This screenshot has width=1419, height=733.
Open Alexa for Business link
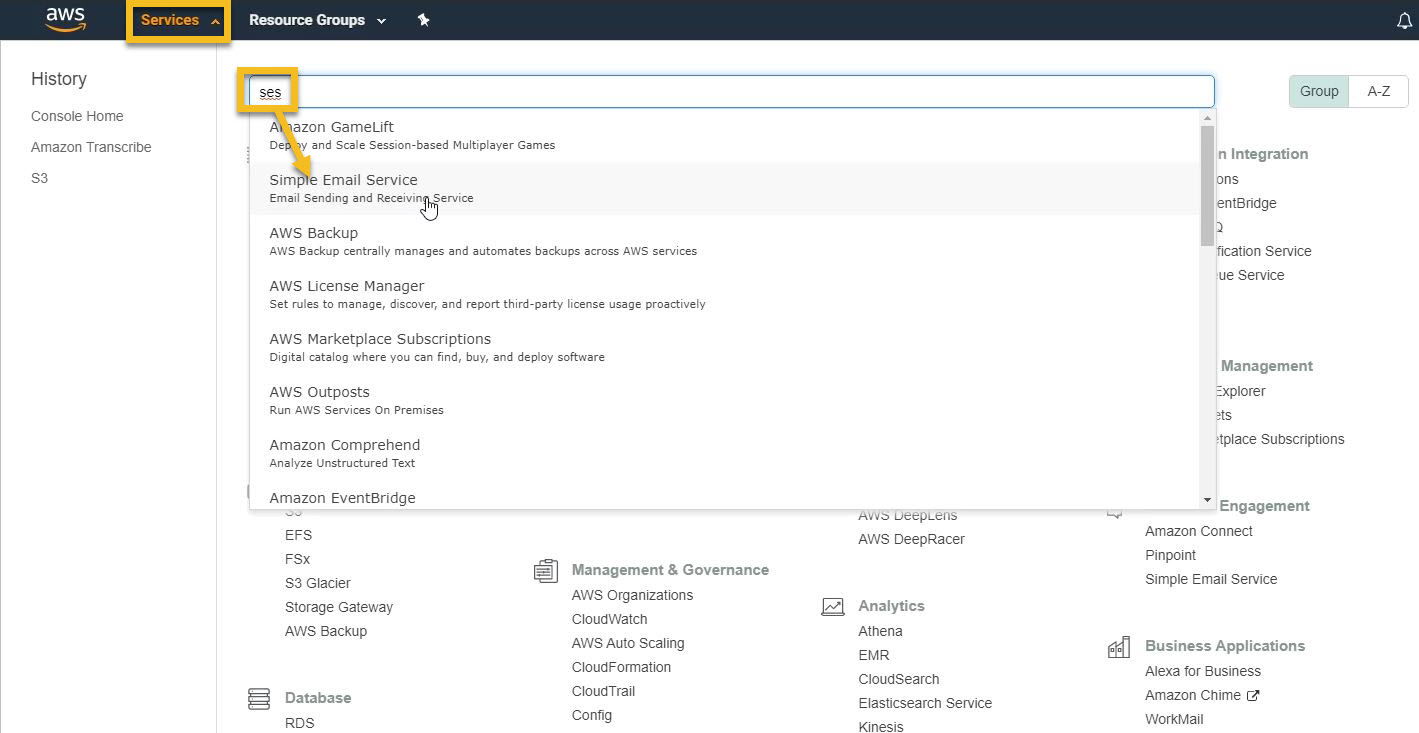[1203, 671]
